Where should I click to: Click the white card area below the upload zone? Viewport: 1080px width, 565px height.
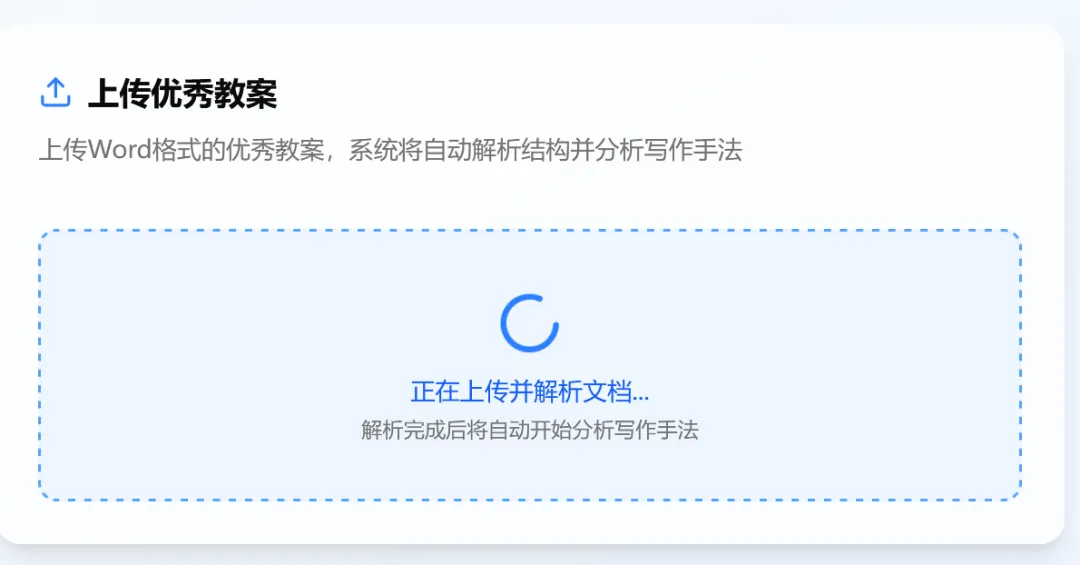[x=529, y=521]
